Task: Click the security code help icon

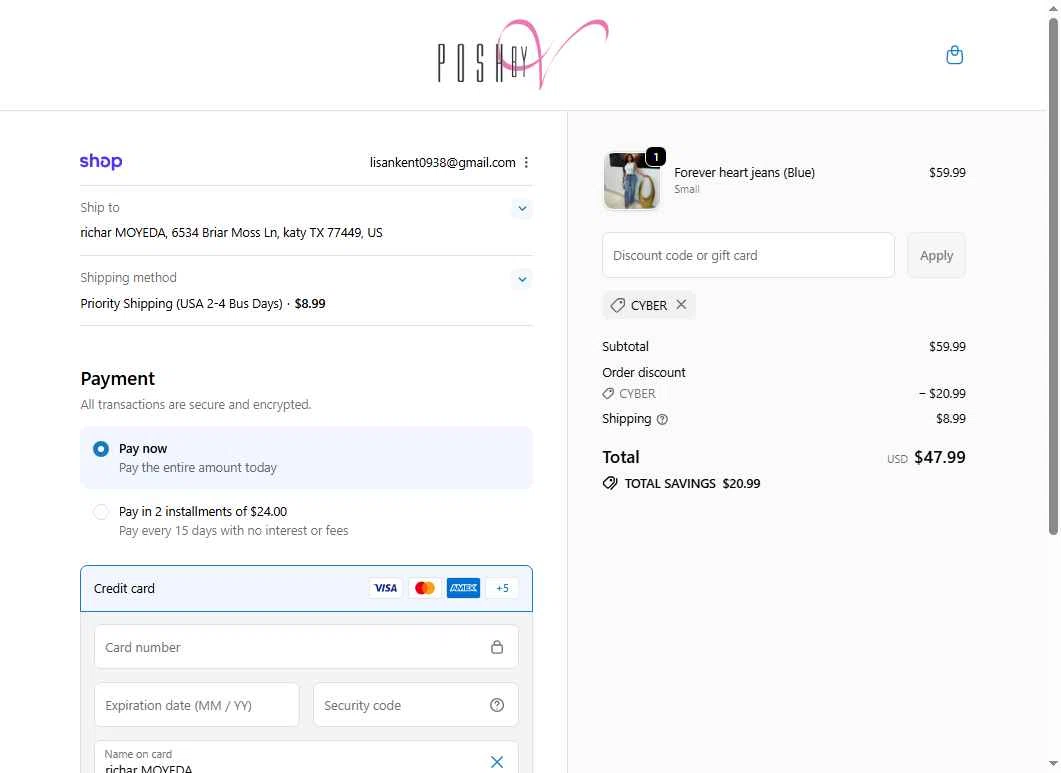Action: click(497, 705)
